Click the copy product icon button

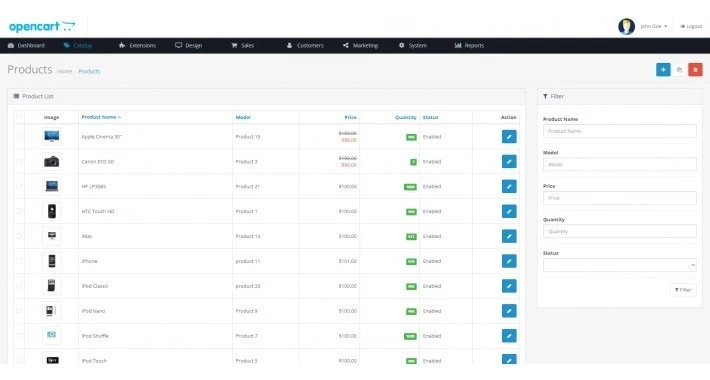point(679,70)
